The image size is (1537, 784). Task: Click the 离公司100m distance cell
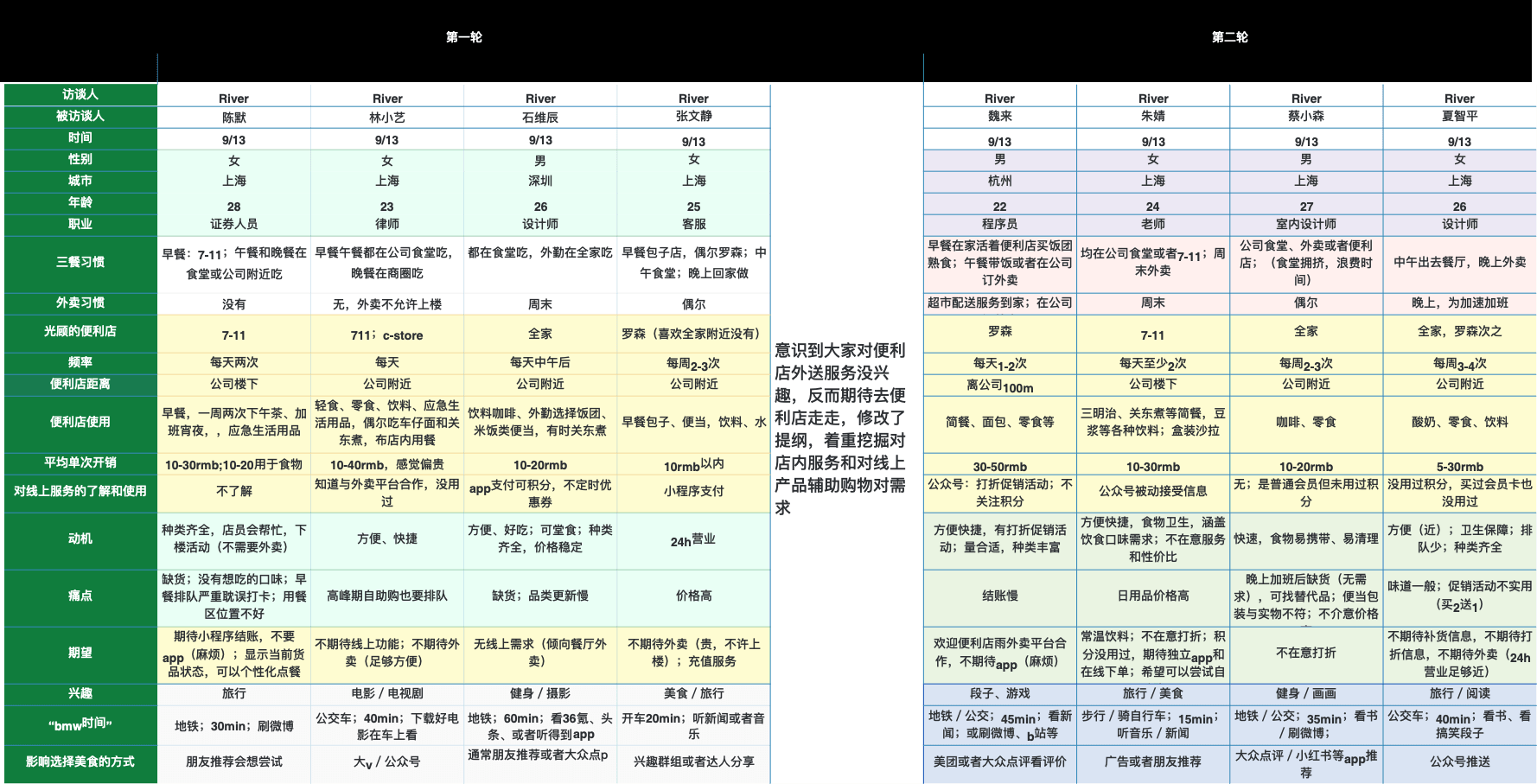[x=1000, y=386]
